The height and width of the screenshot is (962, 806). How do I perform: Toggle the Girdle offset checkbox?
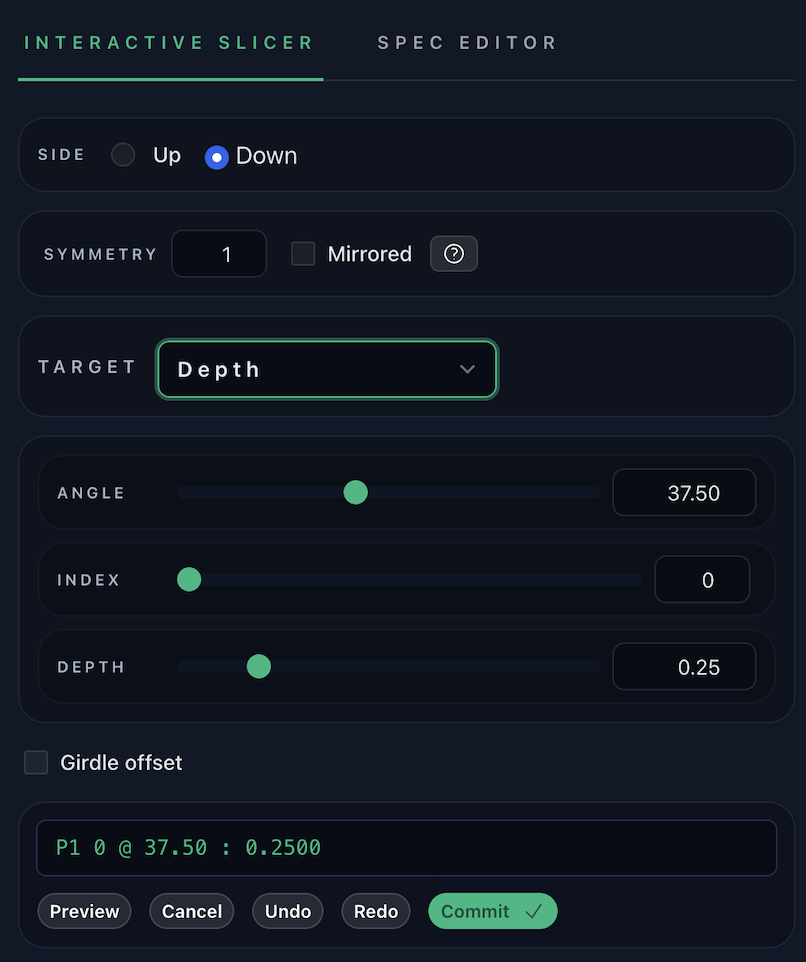[36, 763]
